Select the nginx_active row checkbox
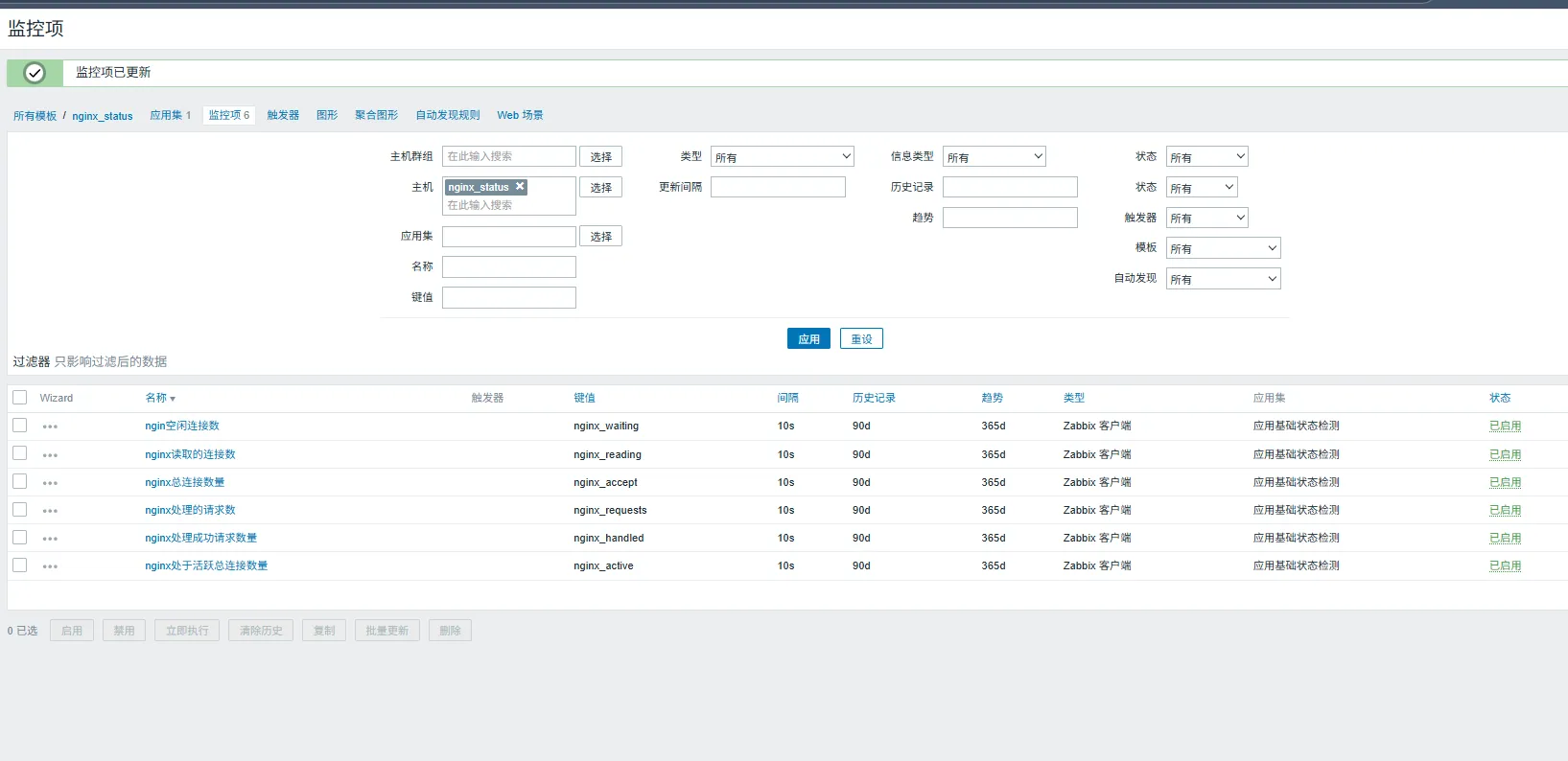Image resolution: width=1568 pixels, height=761 pixels. pos(20,565)
